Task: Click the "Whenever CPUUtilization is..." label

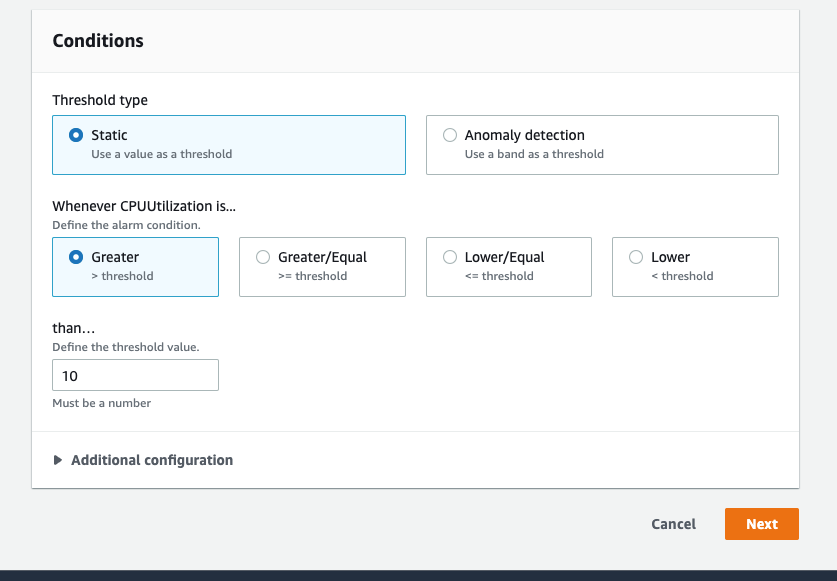Action: [144, 206]
